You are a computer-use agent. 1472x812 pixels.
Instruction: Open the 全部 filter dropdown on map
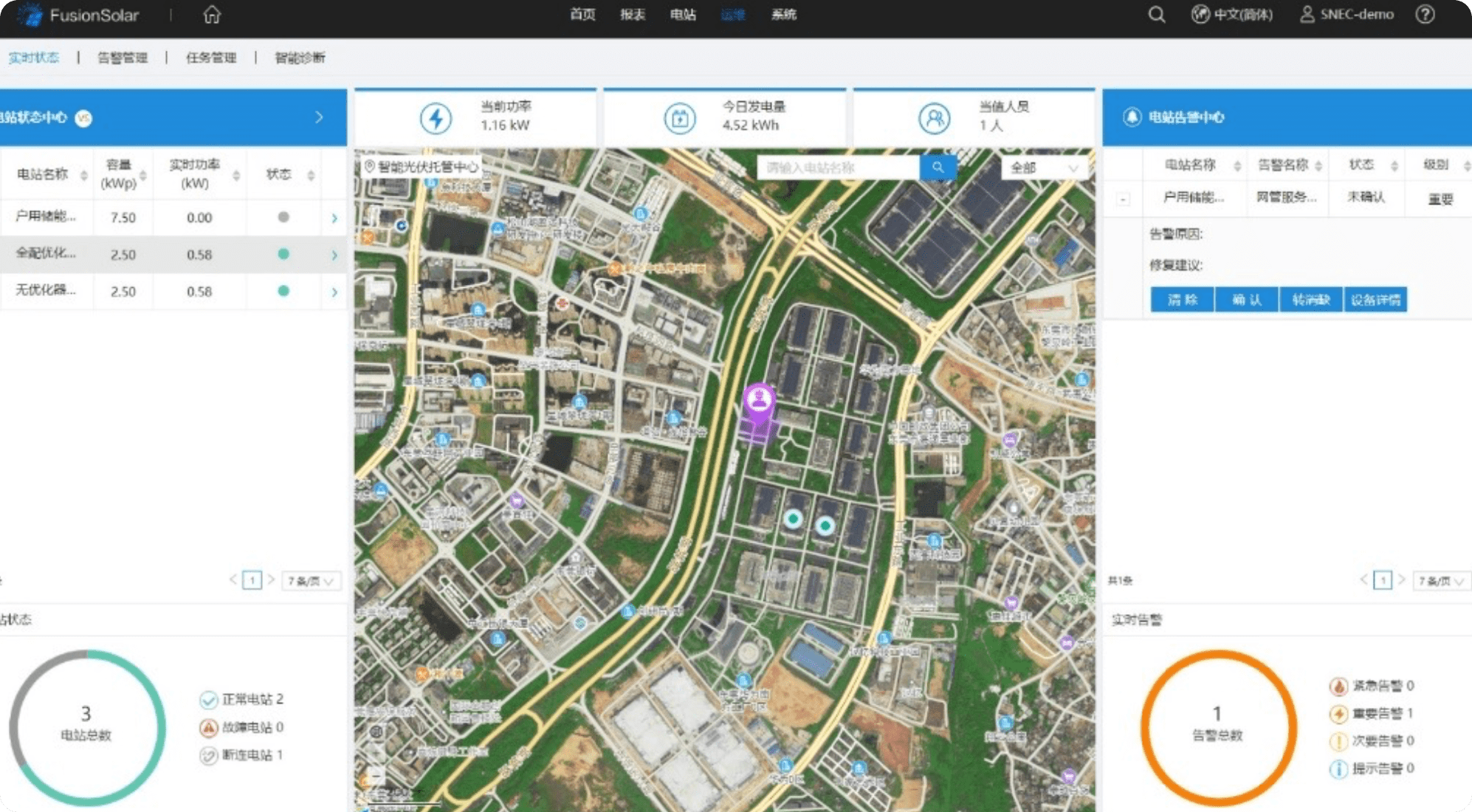point(1043,168)
